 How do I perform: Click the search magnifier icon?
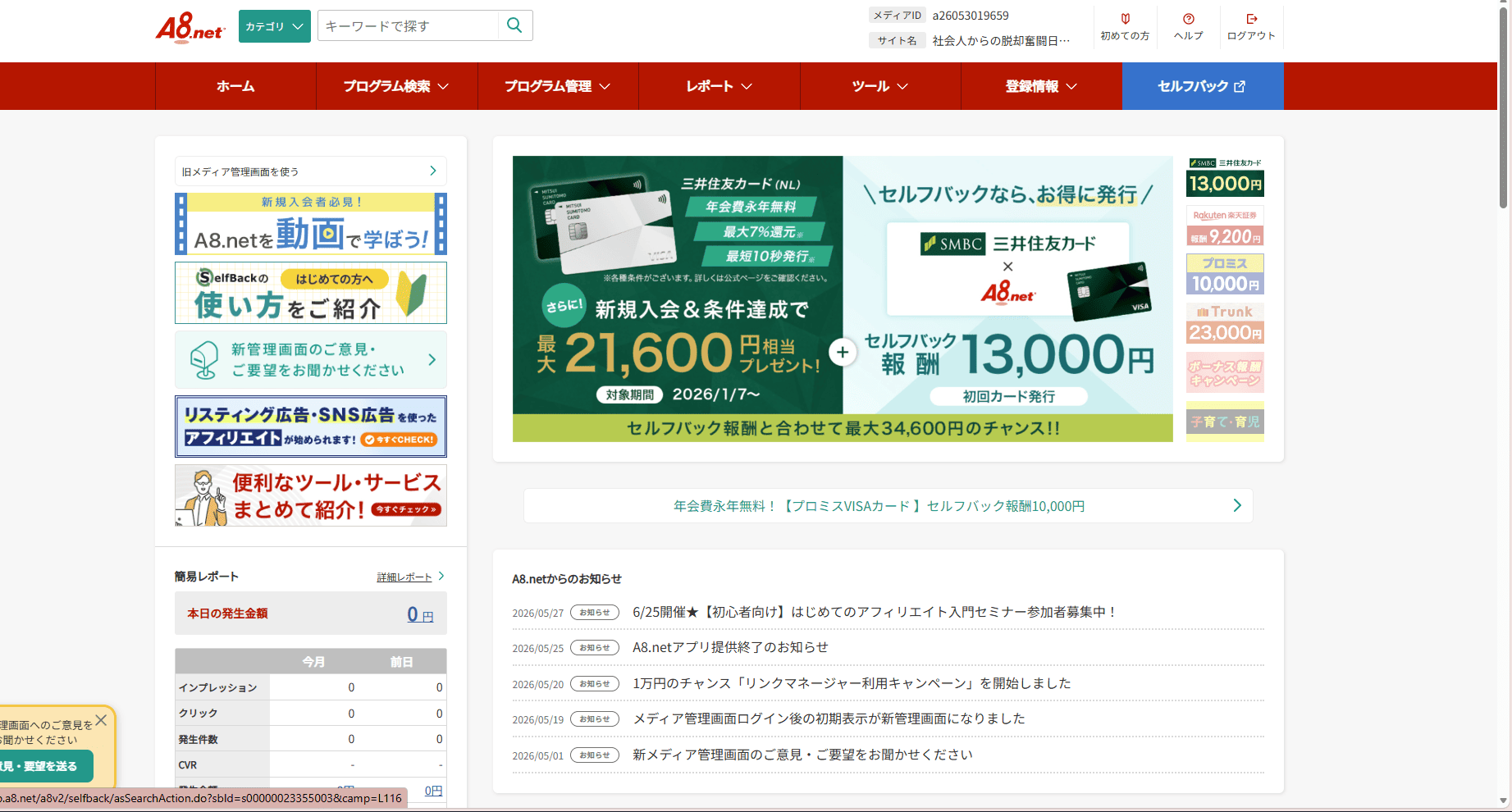pyautogui.click(x=514, y=25)
